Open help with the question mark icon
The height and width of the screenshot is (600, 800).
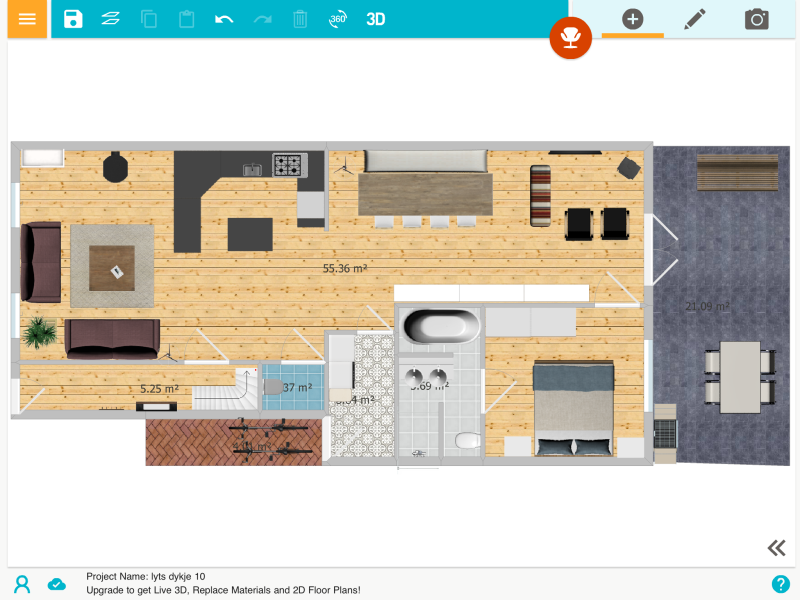coord(781,584)
